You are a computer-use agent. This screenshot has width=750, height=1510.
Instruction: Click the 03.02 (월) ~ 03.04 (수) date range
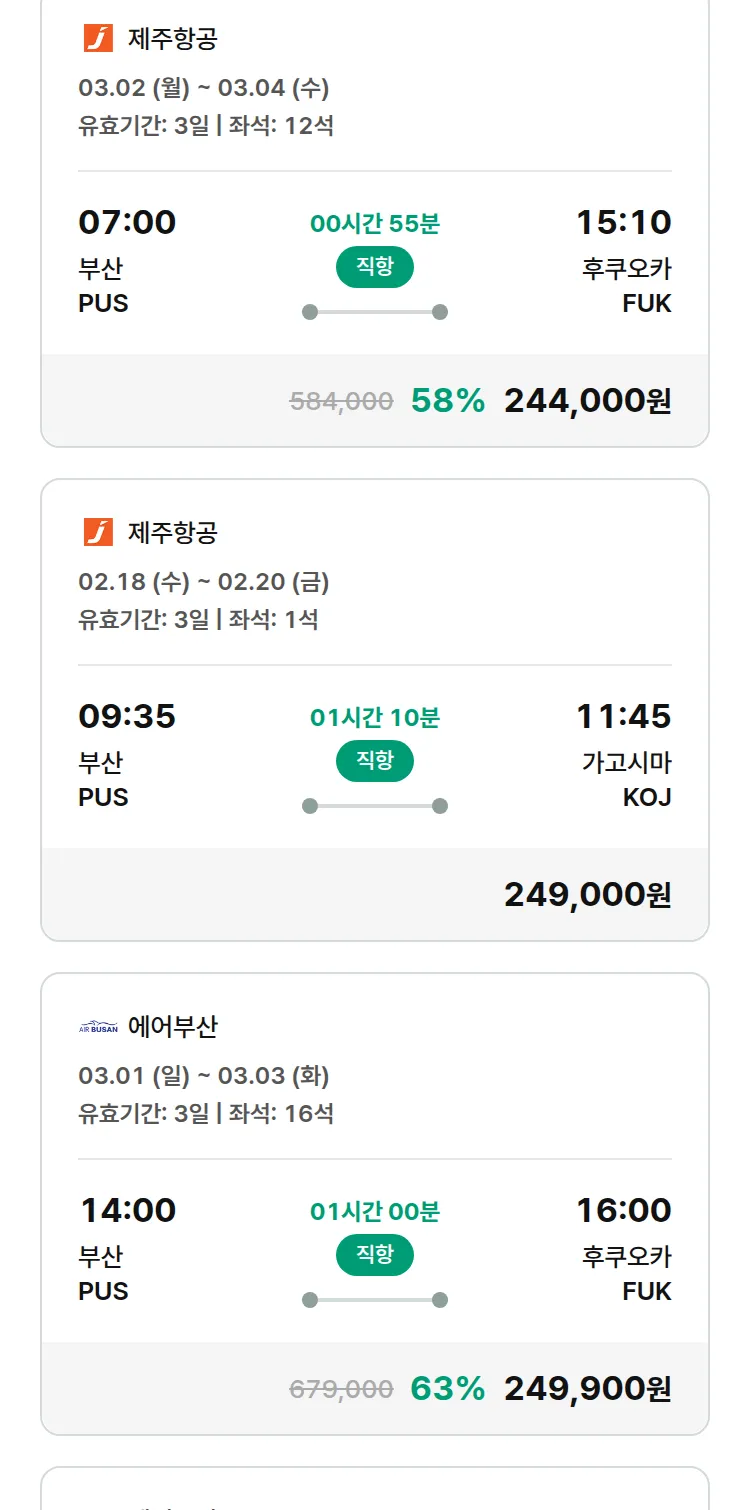(x=204, y=88)
